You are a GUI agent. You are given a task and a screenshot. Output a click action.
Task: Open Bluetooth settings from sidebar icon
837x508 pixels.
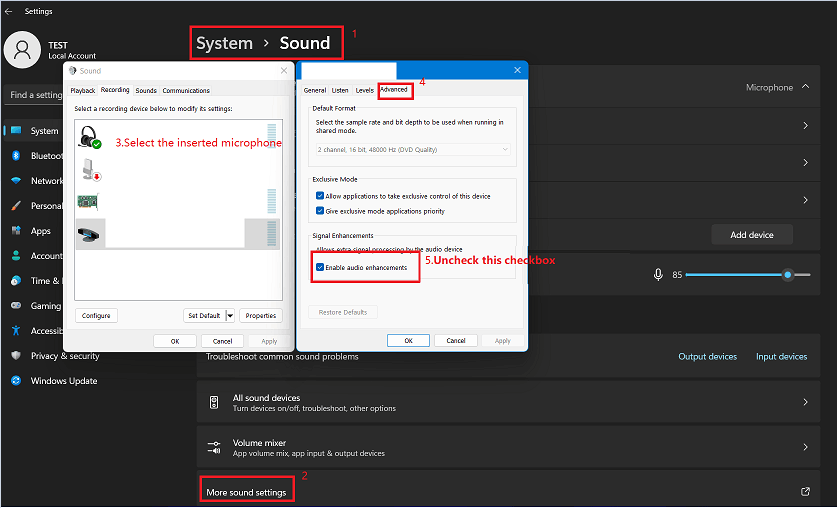[16, 155]
